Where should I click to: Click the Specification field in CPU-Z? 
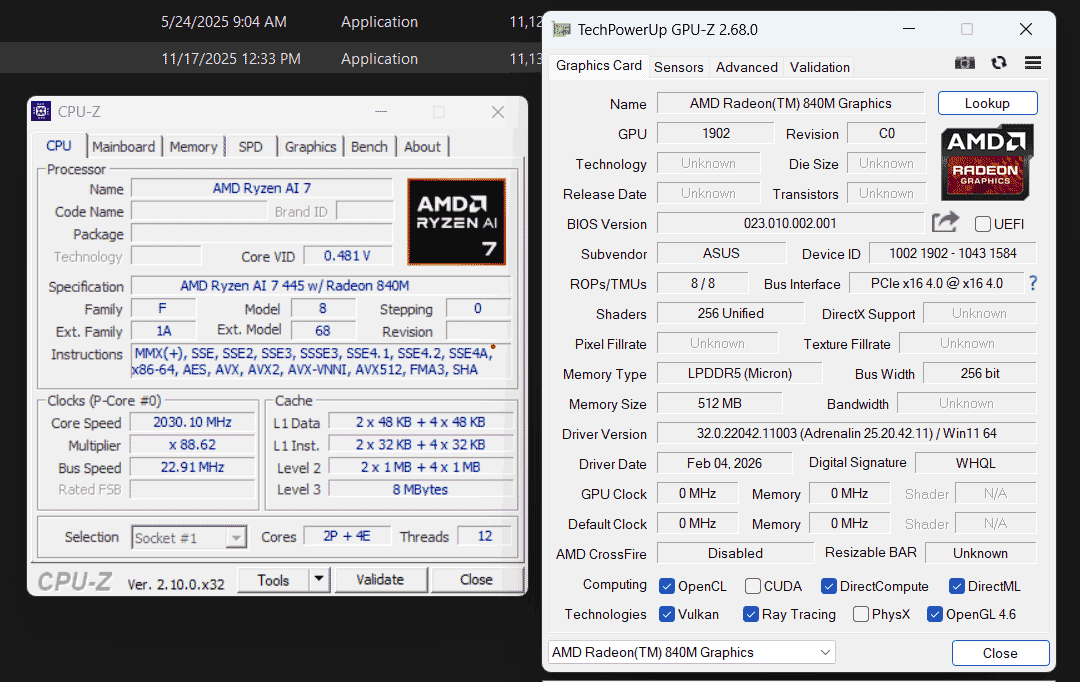point(321,285)
